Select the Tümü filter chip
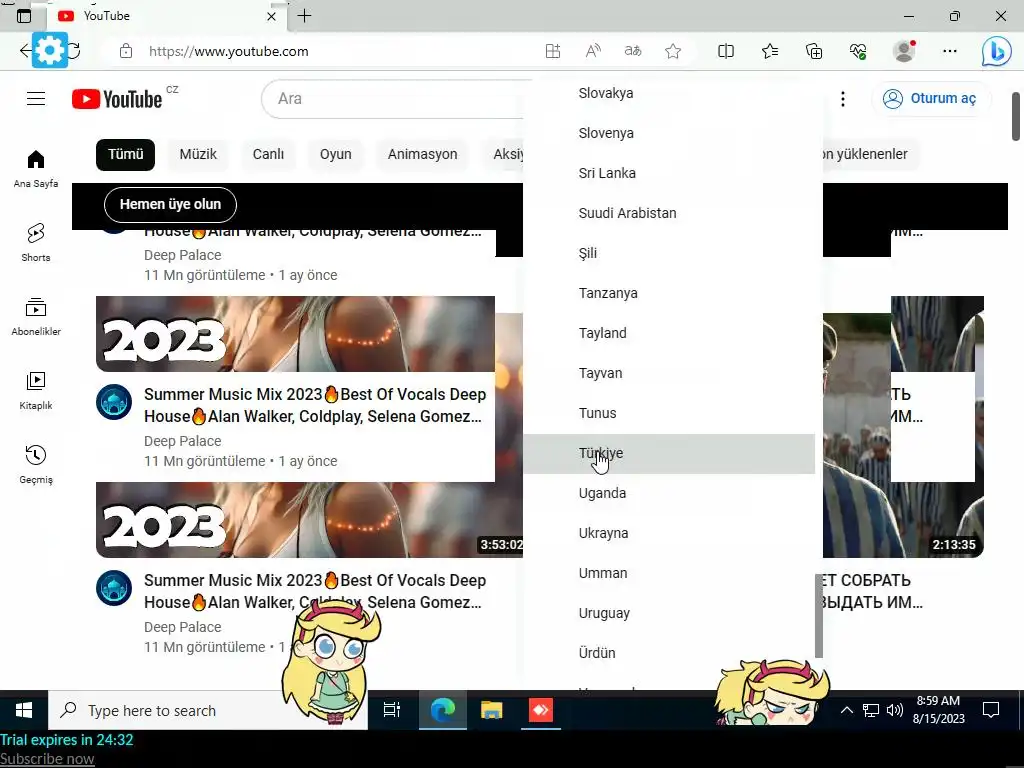The image size is (1024, 768). [x=125, y=154]
